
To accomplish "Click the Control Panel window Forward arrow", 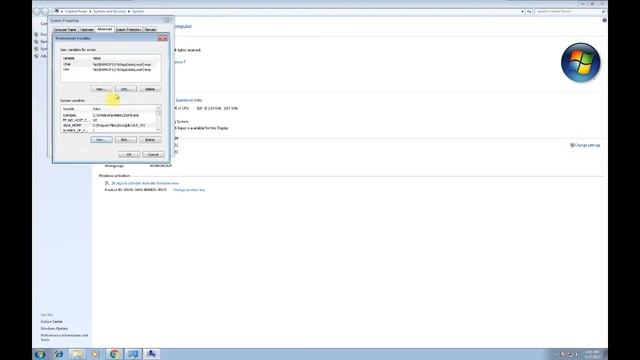I will click(45, 11).
